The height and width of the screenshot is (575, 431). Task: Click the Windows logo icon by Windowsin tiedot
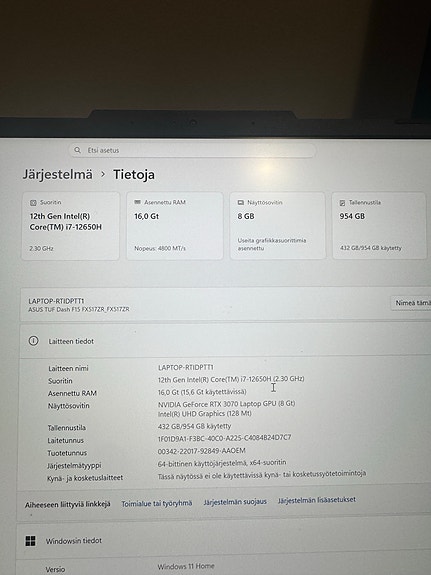pyautogui.click(x=30, y=541)
